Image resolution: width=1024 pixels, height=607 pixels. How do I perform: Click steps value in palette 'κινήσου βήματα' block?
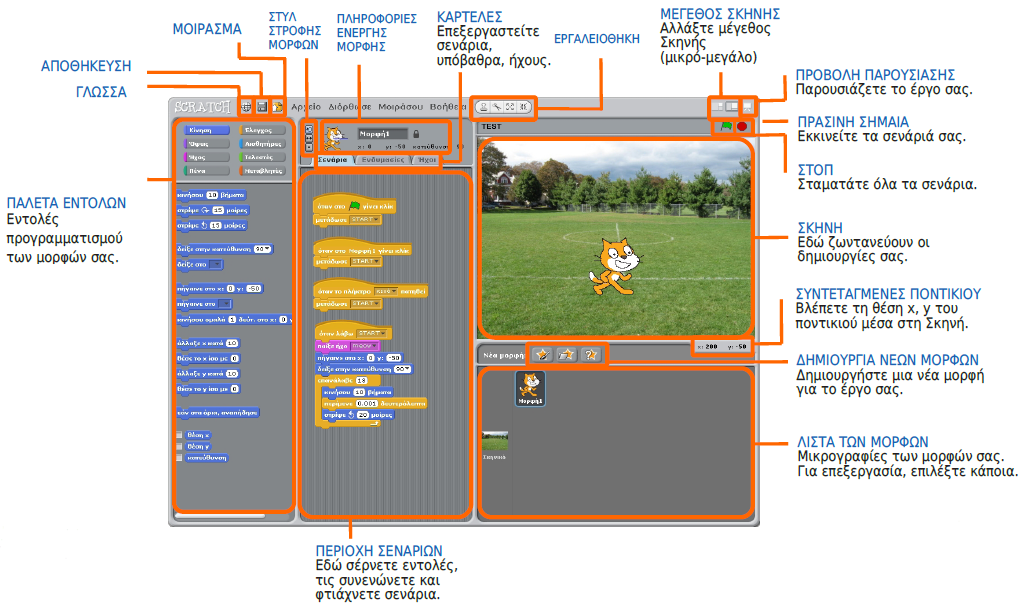click(x=212, y=195)
